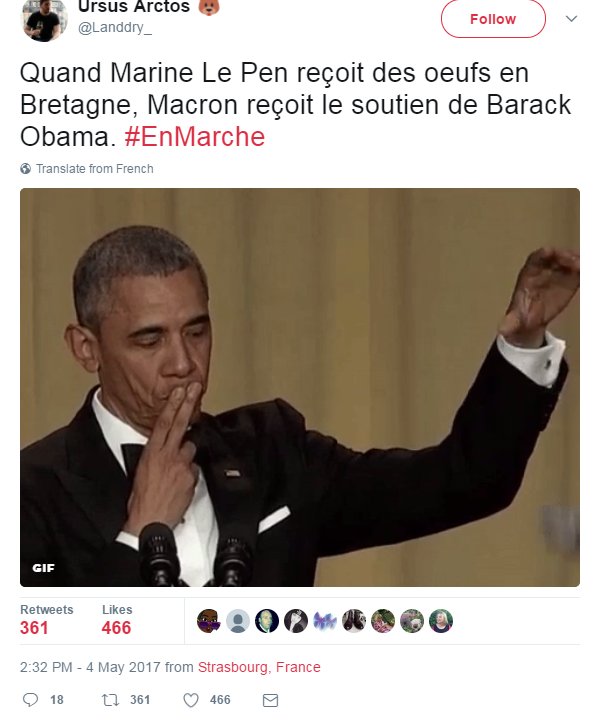Open the butterfly avatar in likers
The width and height of the screenshot is (598, 715).
click(x=325, y=621)
